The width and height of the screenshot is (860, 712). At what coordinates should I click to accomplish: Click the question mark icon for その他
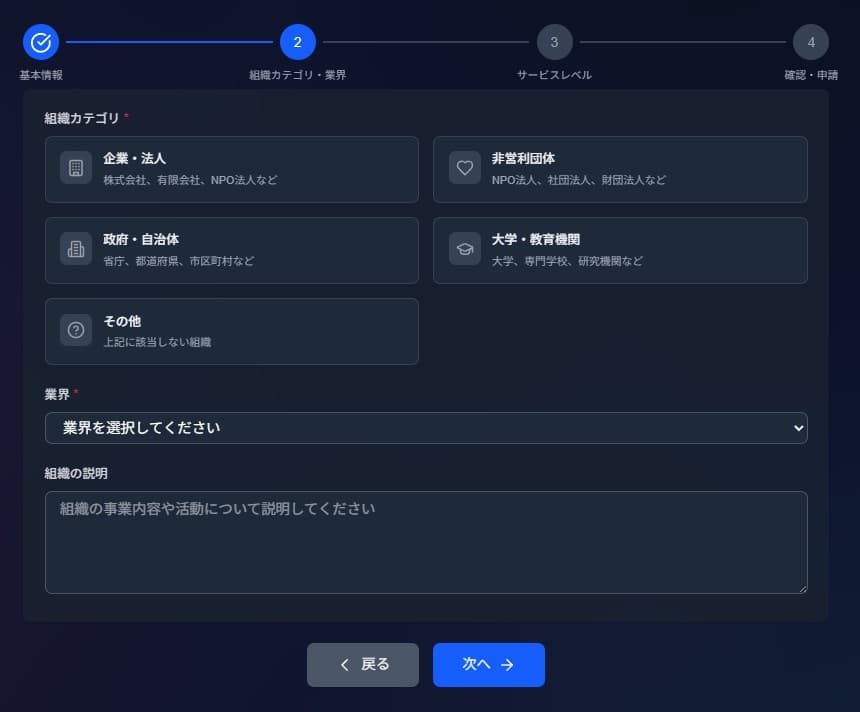[x=76, y=330]
